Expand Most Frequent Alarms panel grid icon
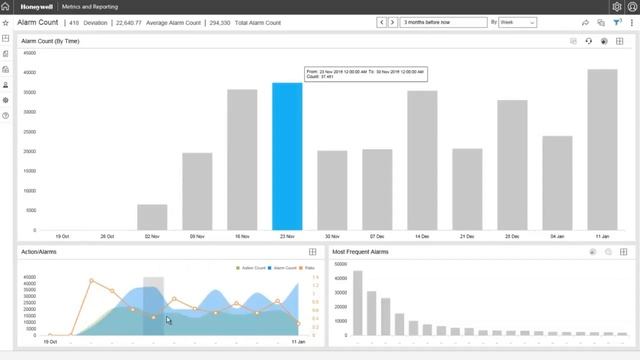The width and height of the screenshot is (640, 360). pyautogui.click(x=624, y=252)
